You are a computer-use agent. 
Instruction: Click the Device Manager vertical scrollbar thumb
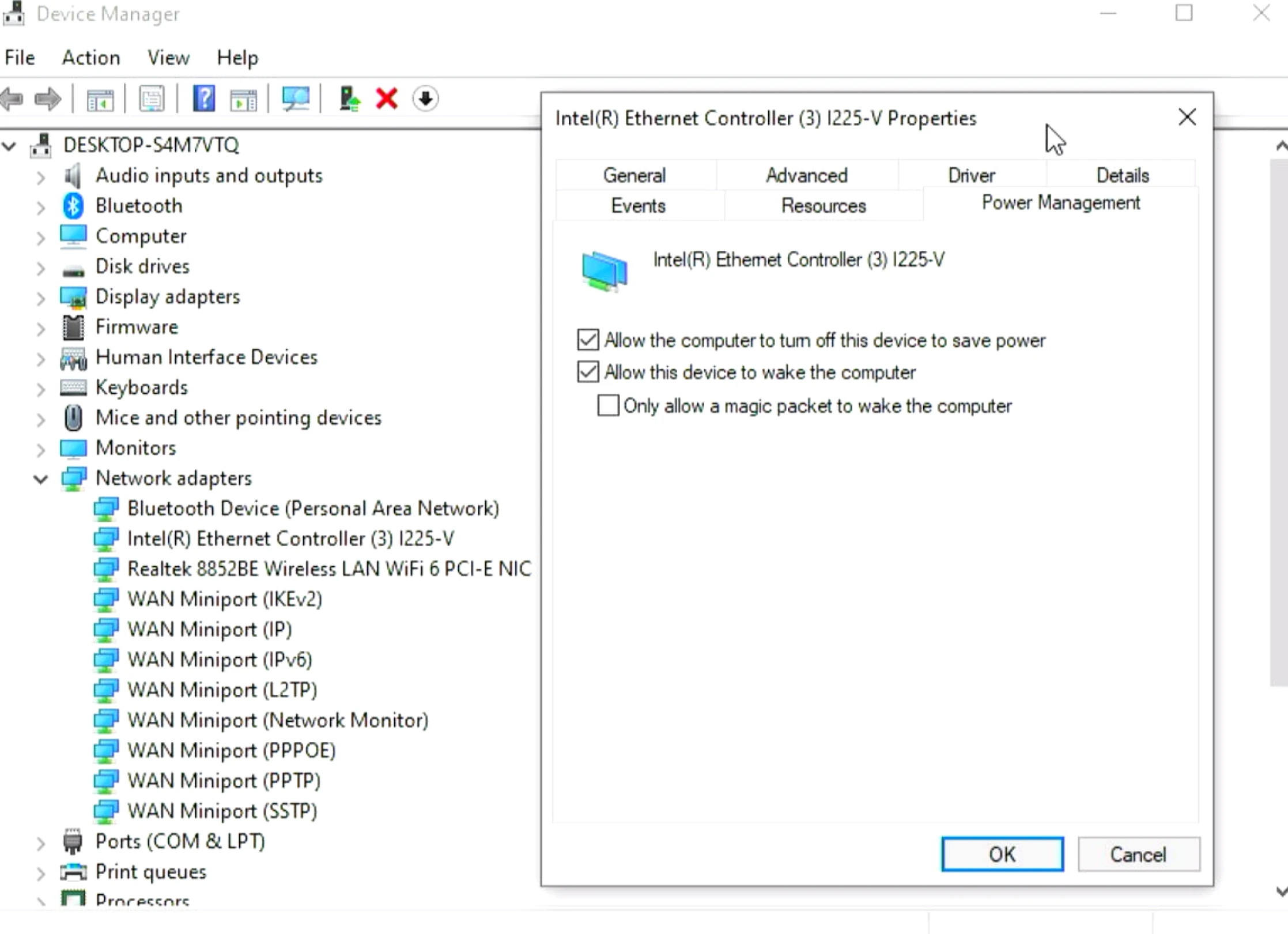tap(1279, 424)
